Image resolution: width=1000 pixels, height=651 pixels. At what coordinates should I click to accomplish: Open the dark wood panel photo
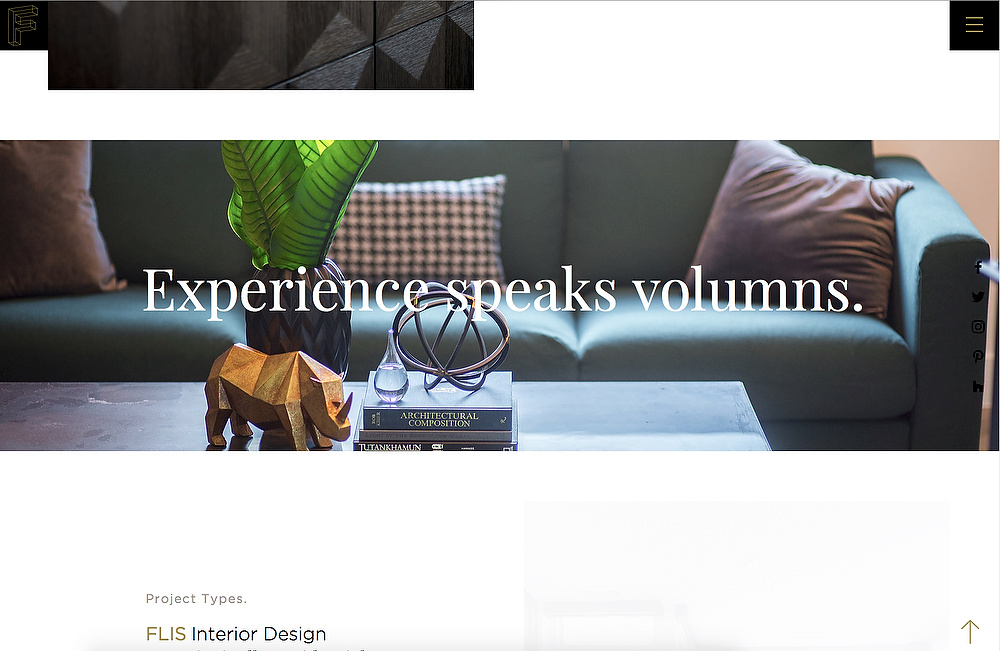click(x=261, y=45)
